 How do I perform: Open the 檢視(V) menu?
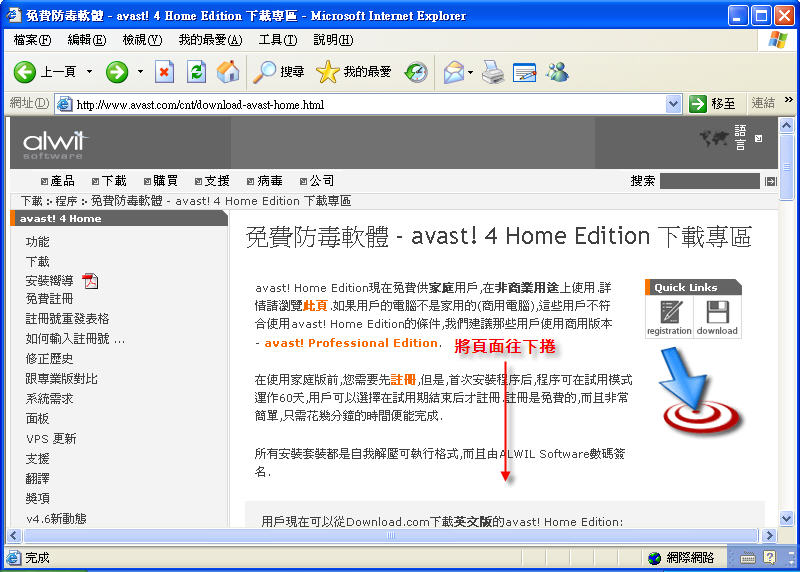(142, 40)
